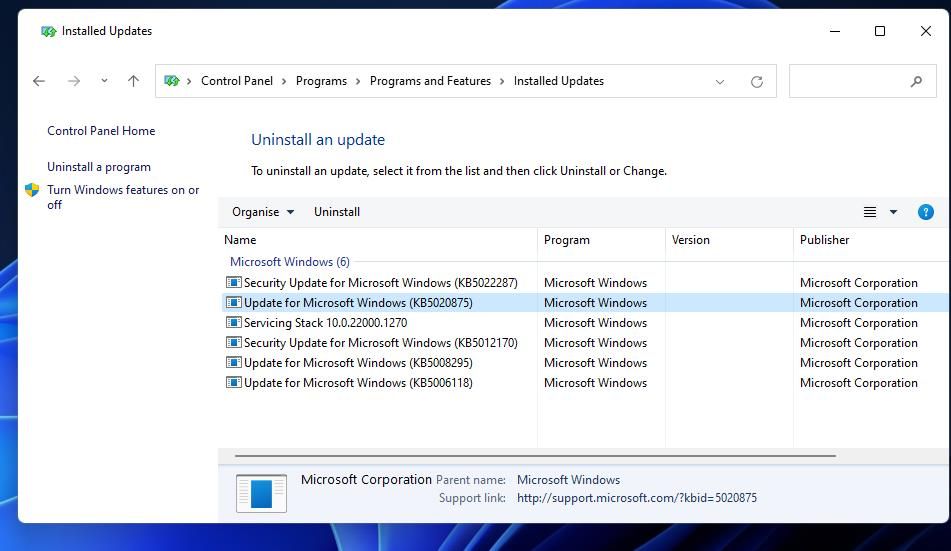Collapse the Microsoft Windows (6) group

[x=289, y=262]
